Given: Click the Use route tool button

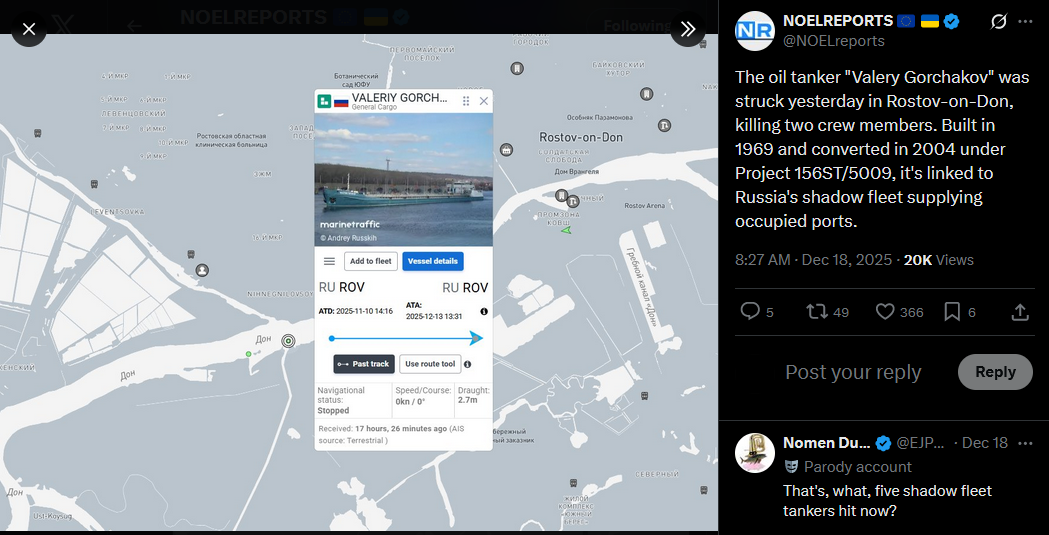Looking at the screenshot, I should [430, 364].
